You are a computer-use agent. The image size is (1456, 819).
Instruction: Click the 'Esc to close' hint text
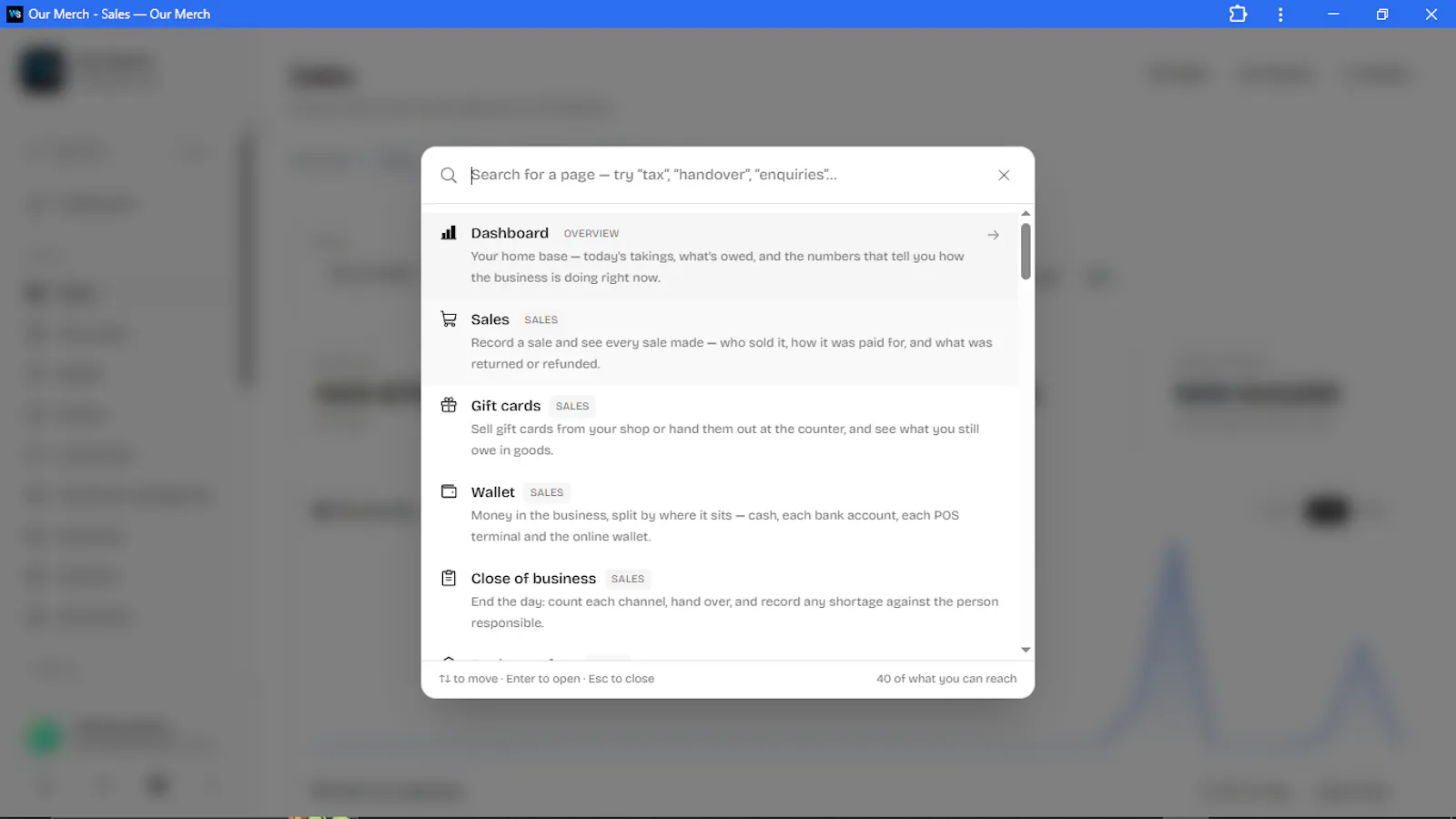tap(622, 679)
